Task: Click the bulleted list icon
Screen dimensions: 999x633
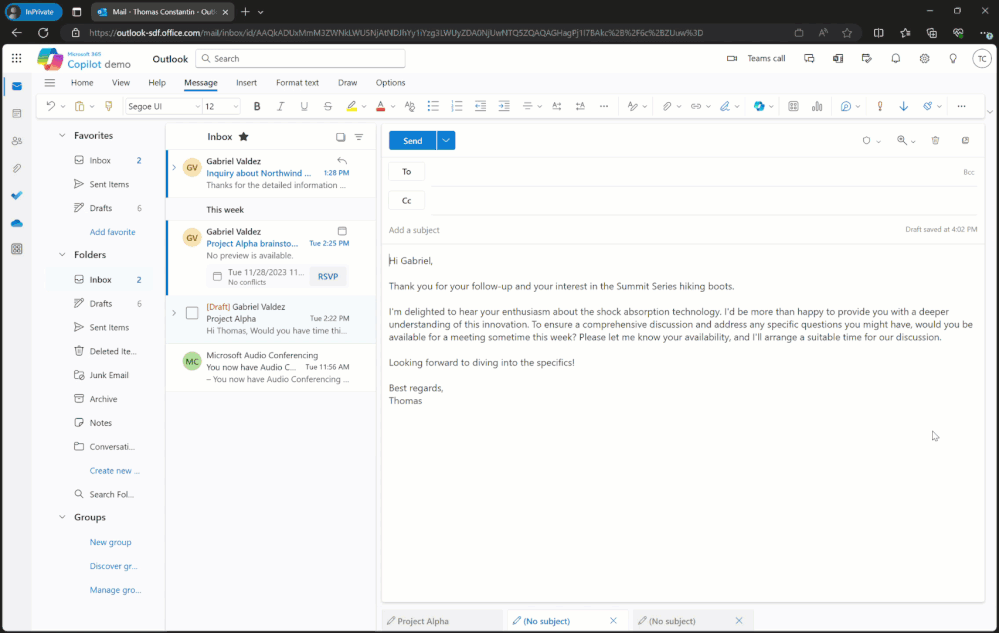Action: (x=433, y=106)
